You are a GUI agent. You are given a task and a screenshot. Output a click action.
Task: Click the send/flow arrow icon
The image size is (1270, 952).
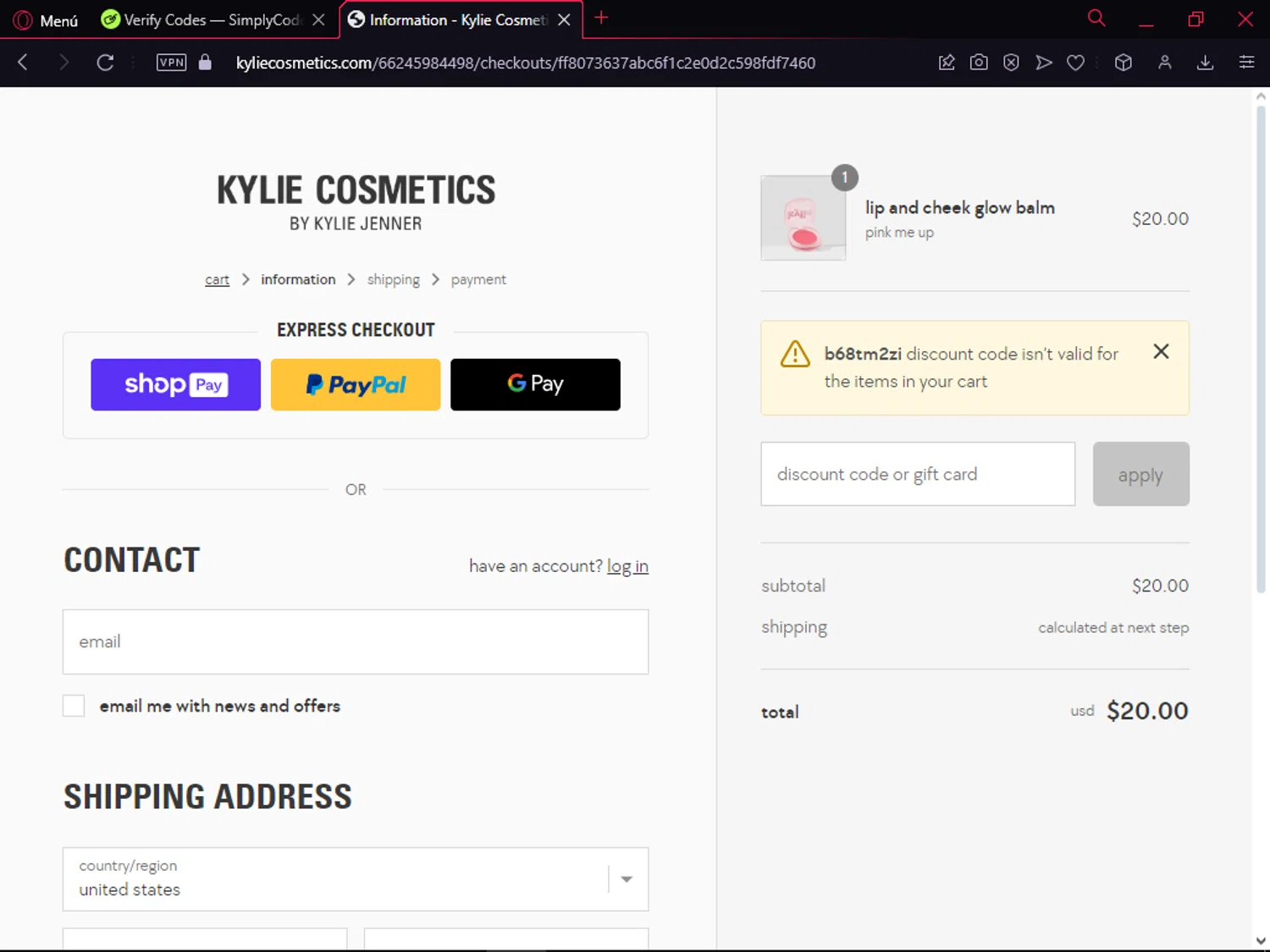pyautogui.click(x=1043, y=62)
